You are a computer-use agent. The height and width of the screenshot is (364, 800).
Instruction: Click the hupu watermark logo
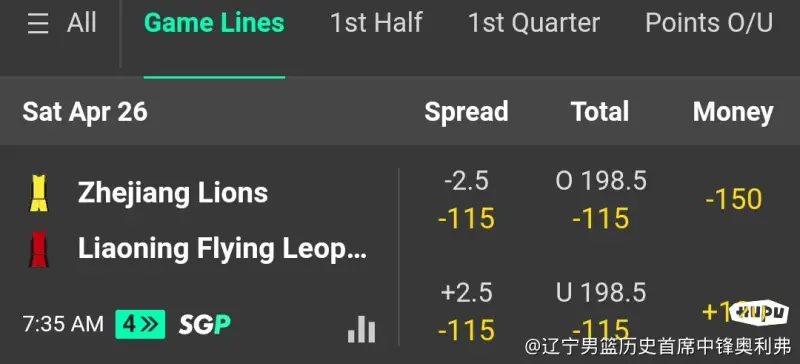click(x=759, y=313)
